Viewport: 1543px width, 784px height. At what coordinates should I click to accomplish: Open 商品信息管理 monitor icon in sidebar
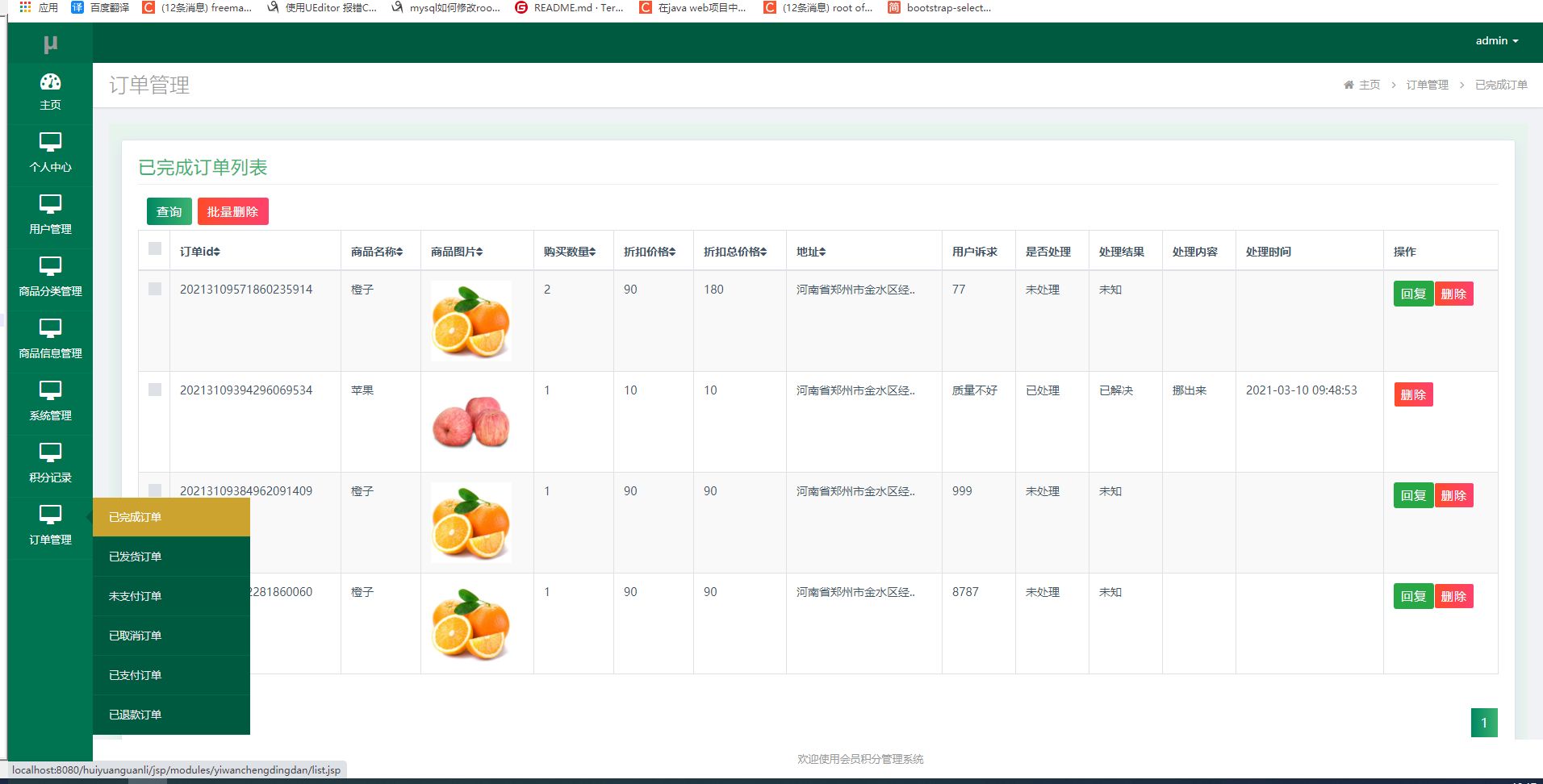[x=50, y=329]
